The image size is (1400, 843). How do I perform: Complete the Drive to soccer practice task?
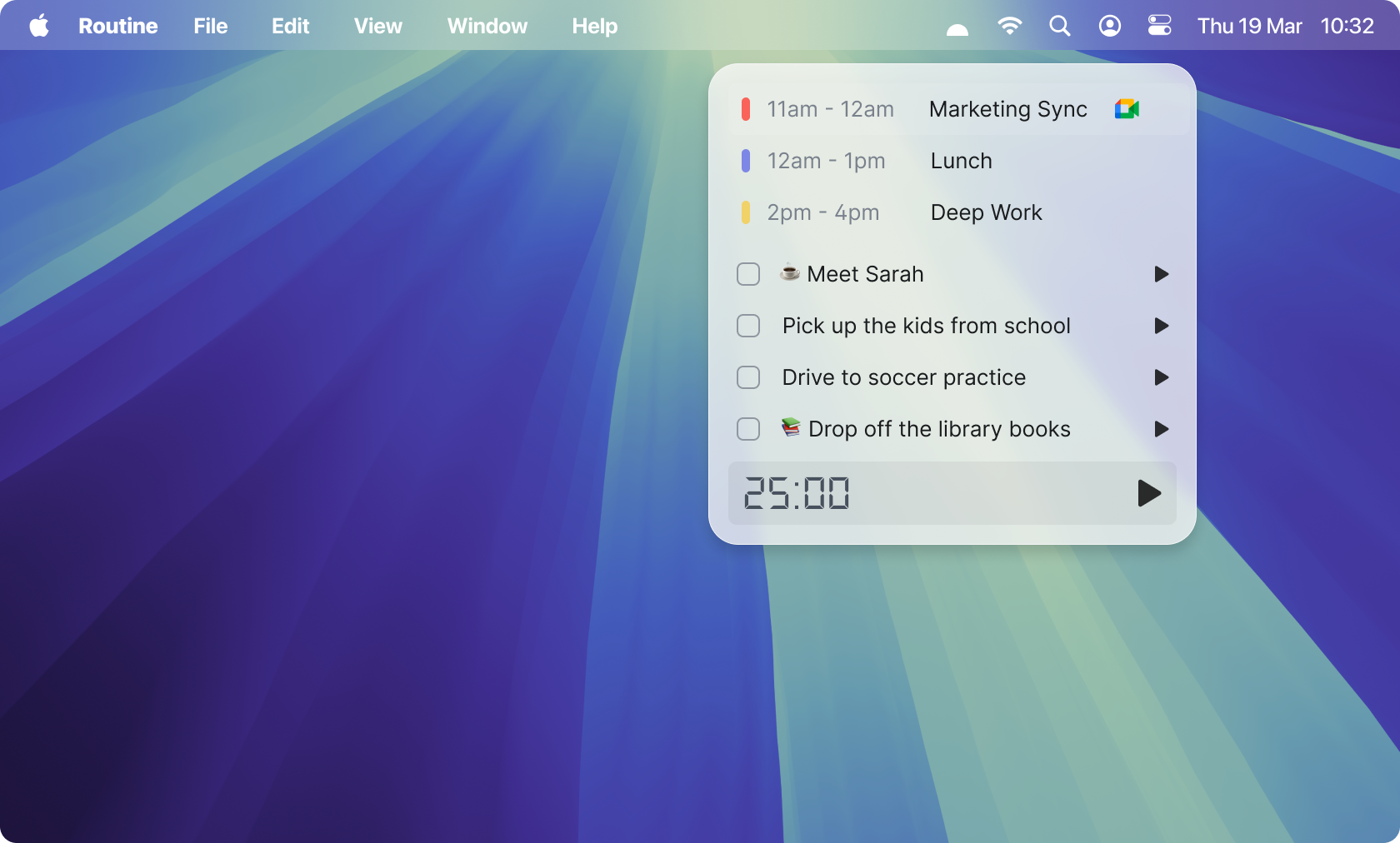click(x=747, y=377)
